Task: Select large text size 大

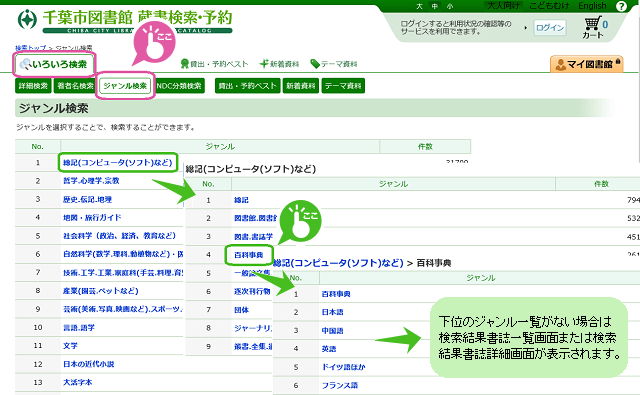Action: [x=419, y=6]
